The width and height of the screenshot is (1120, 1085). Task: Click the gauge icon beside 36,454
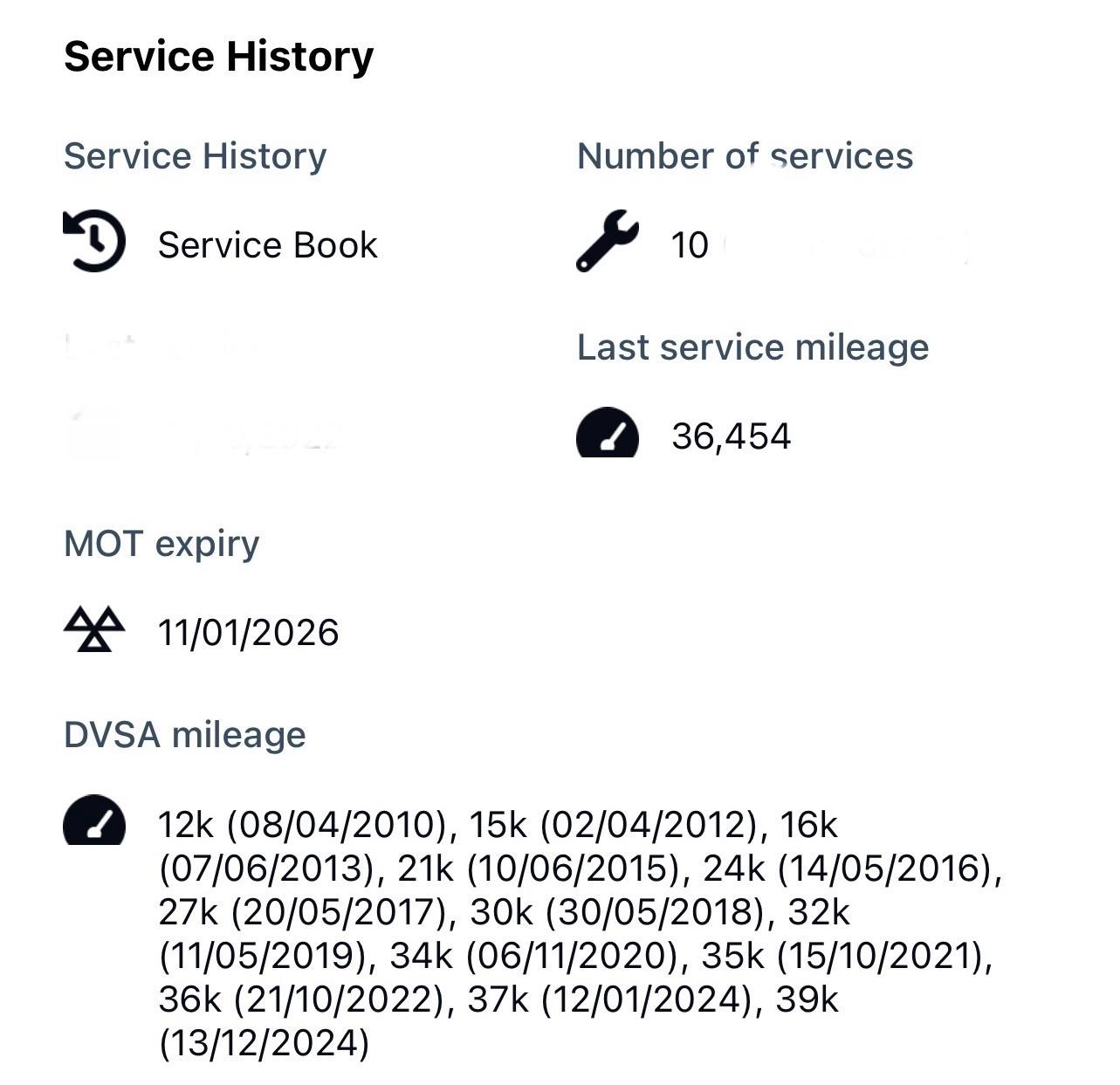[x=607, y=433]
